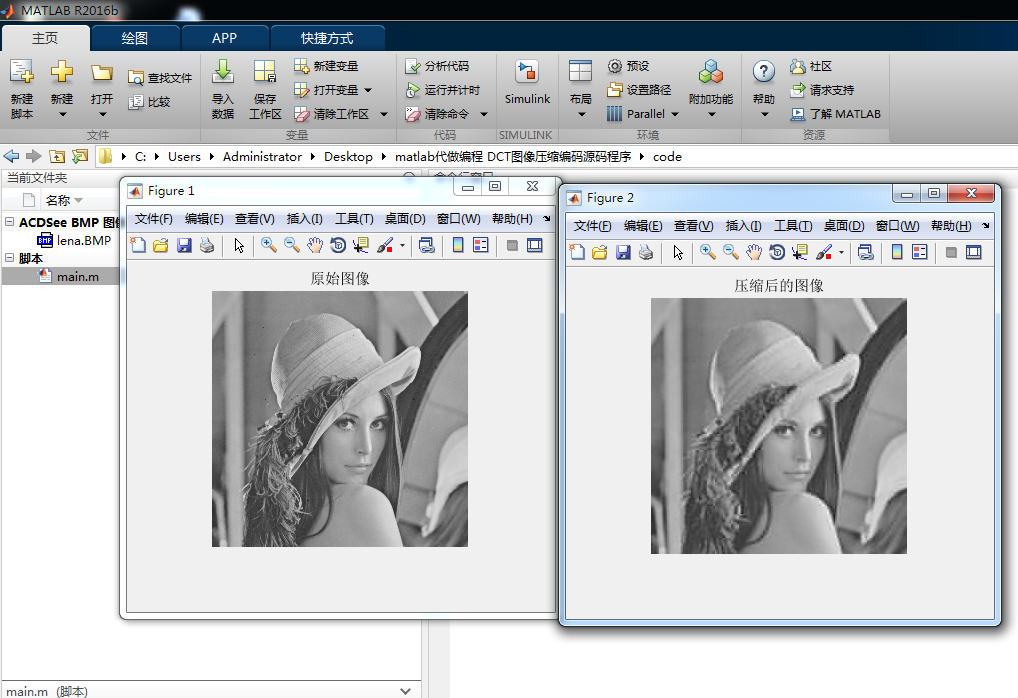Toggle Pan tool in Figure 2 toolbar
The height and width of the screenshot is (698, 1018).
click(x=754, y=252)
